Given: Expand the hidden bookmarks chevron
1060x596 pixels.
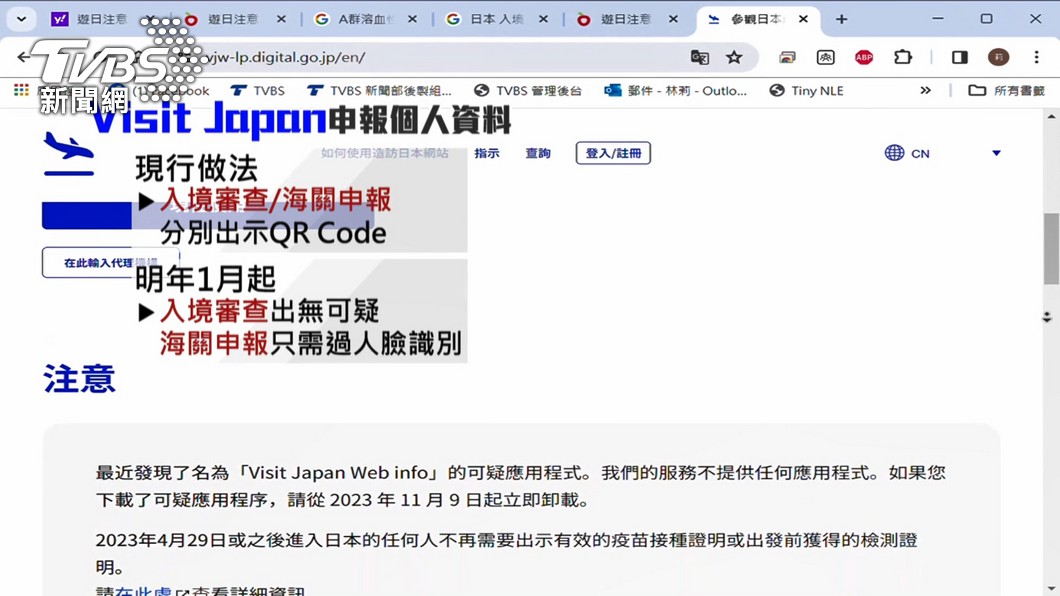Looking at the screenshot, I should coord(925,91).
